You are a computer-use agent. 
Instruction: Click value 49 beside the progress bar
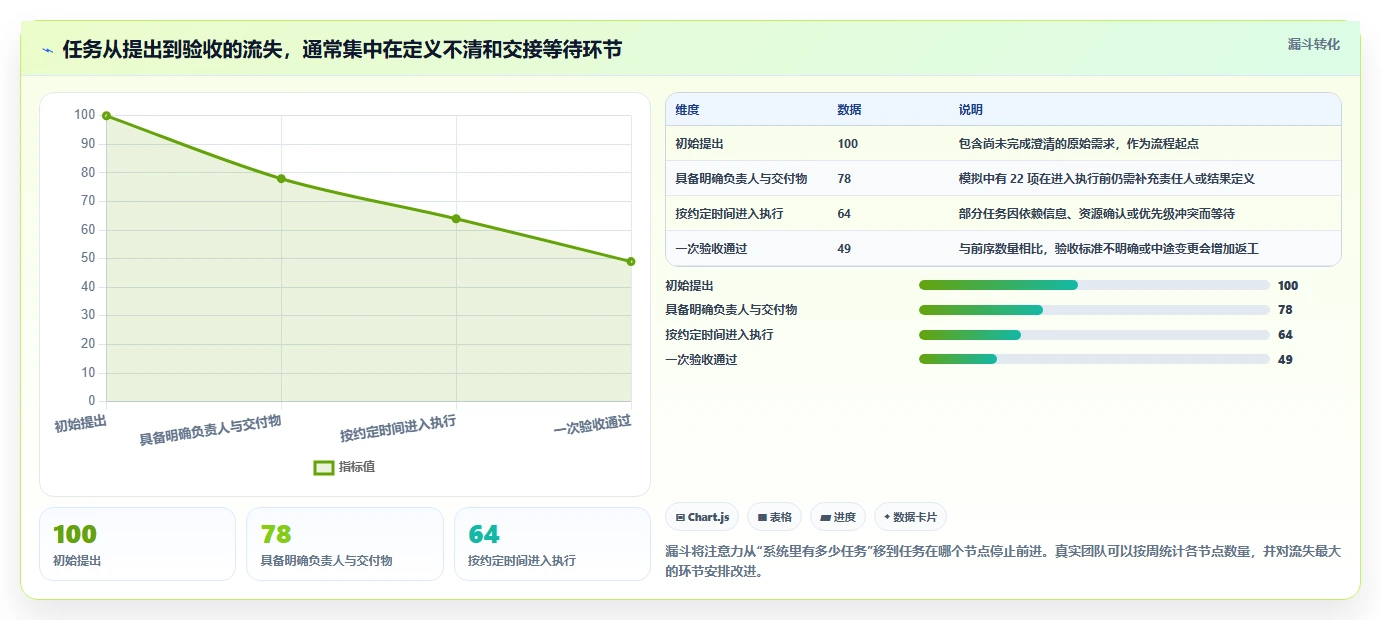tap(1285, 359)
